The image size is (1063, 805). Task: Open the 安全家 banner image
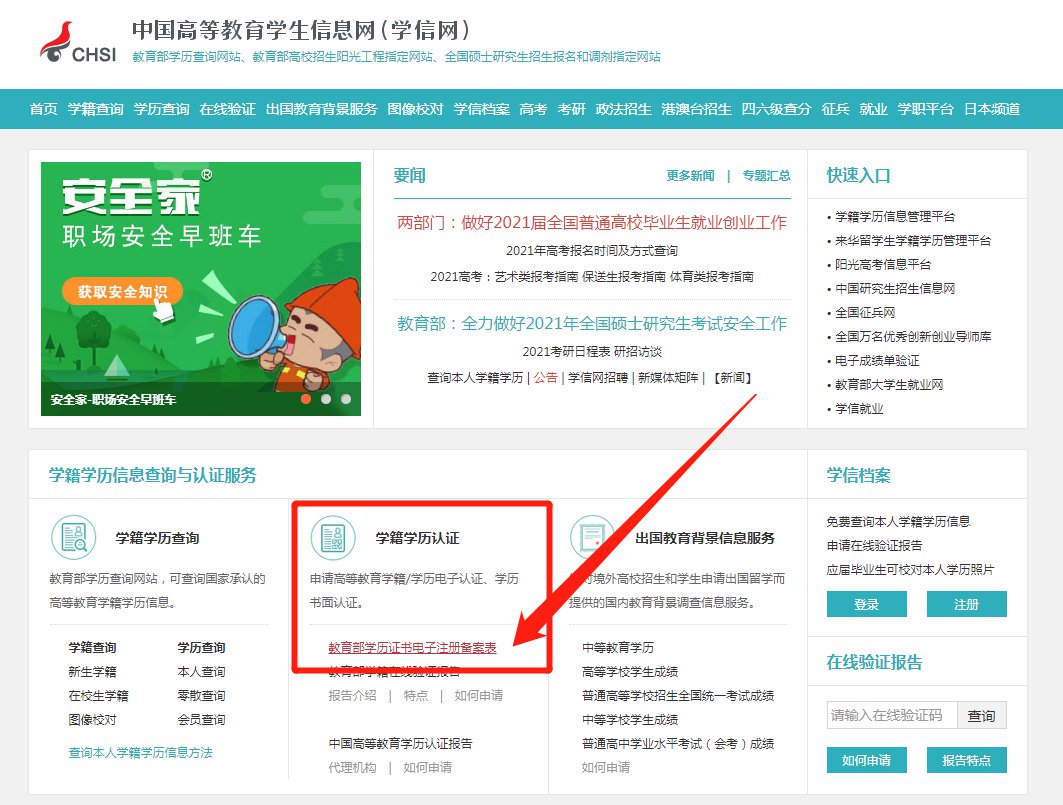tap(201, 289)
